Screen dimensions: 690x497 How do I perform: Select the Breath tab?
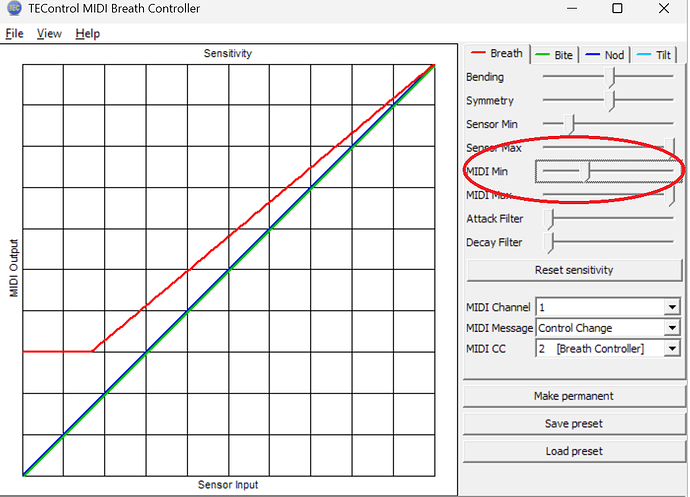[497, 54]
